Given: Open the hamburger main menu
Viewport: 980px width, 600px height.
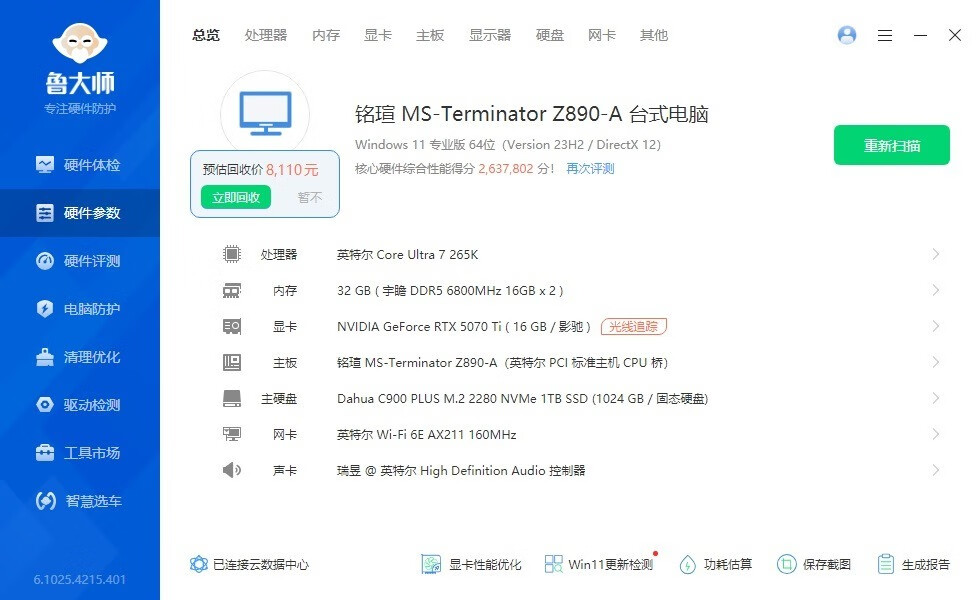Looking at the screenshot, I should [x=884, y=36].
